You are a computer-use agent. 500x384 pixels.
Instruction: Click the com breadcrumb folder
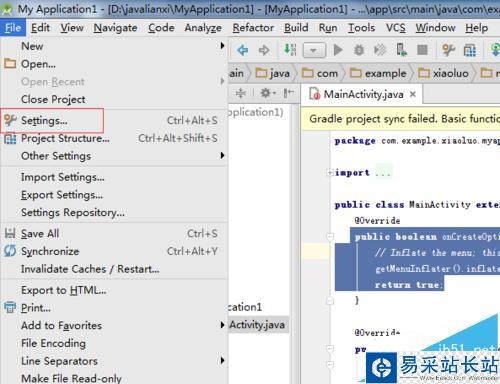click(320, 73)
